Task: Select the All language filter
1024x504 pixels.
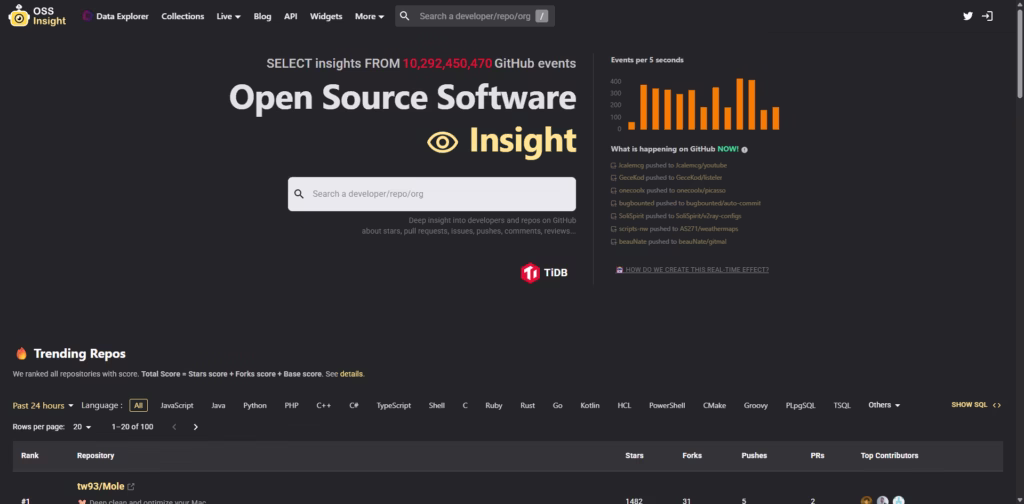Action: coord(138,405)
